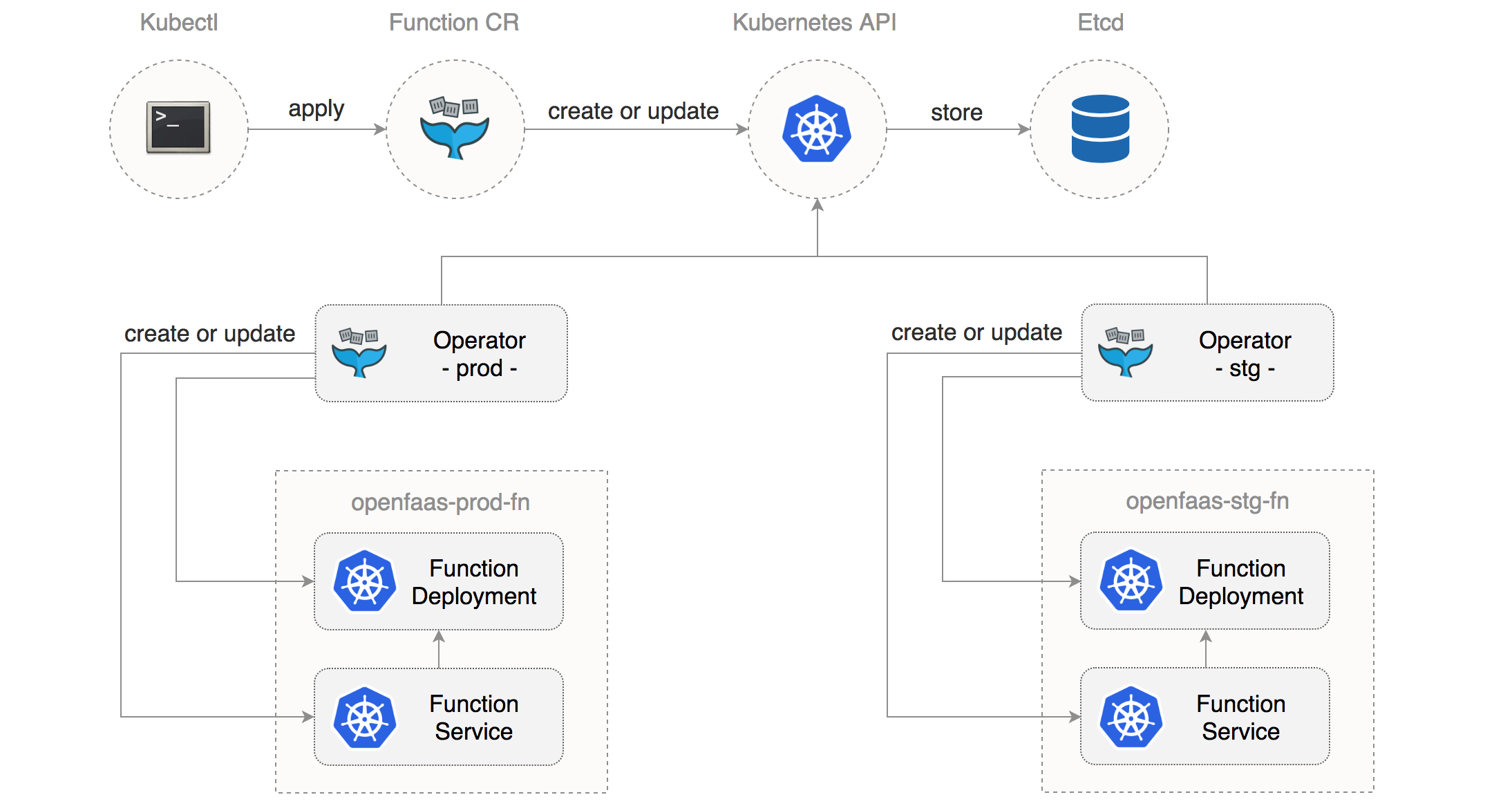This screenshot has height=806, width=1512.
Task: Select the Operator stg box label
Action: pyautogui.click(x=1245, y=354)
